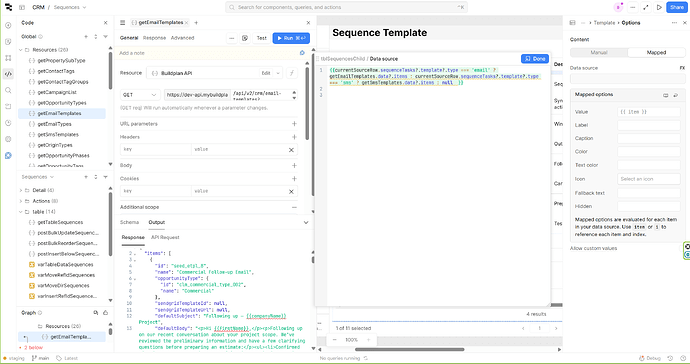Viewport: 690px width, 364px height.
Task: Click the FX toggle for Data source
Action: click(x=682, y=68)
